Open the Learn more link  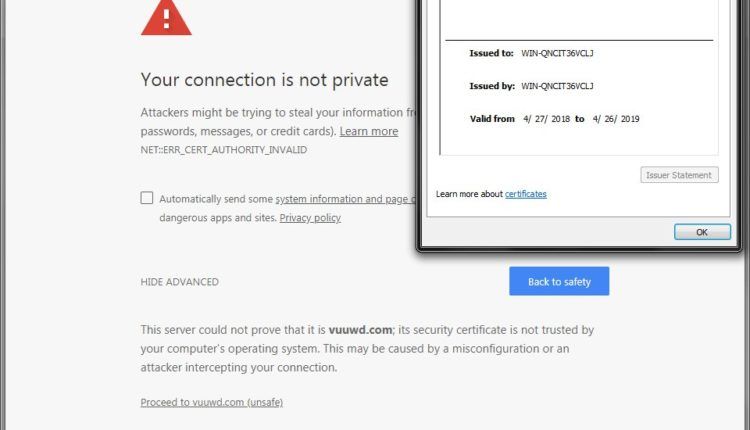[x=369, y=131]
